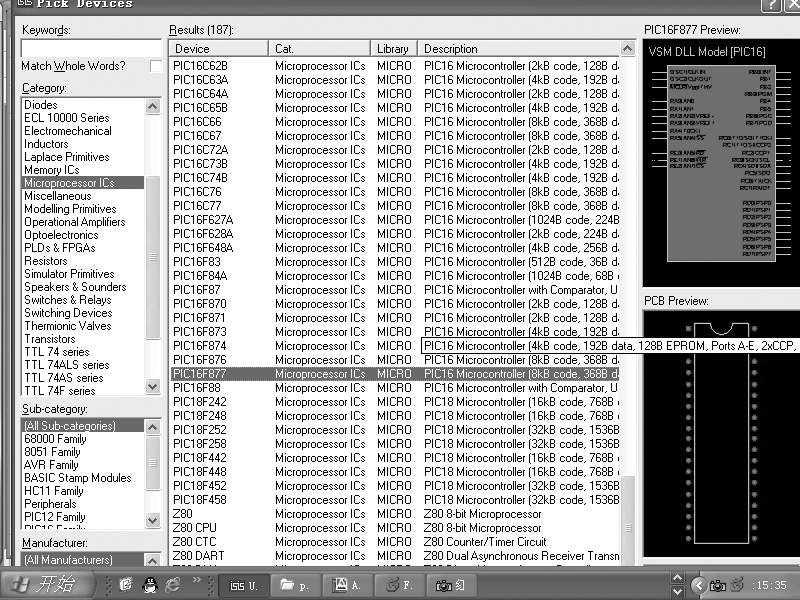Screen dimensions: 800x600
Task: Click the help question mark button
Action: (771, 5)
